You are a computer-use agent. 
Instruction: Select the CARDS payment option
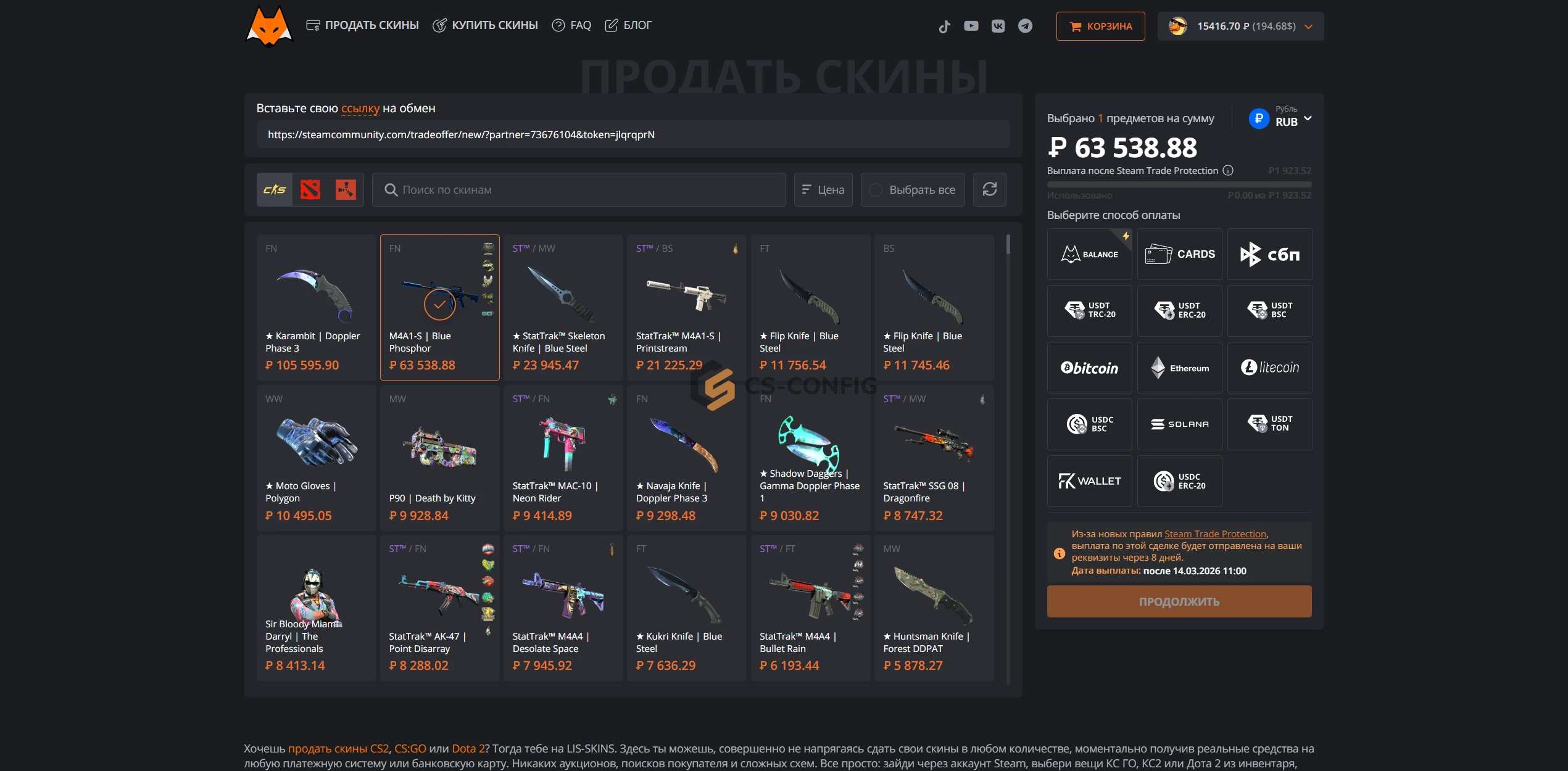click(1179, 254)
